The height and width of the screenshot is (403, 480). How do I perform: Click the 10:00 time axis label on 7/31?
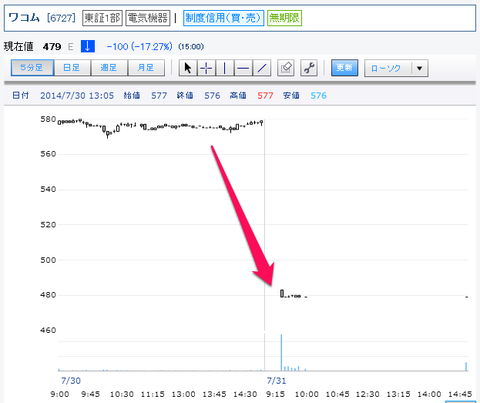[307, 394]
